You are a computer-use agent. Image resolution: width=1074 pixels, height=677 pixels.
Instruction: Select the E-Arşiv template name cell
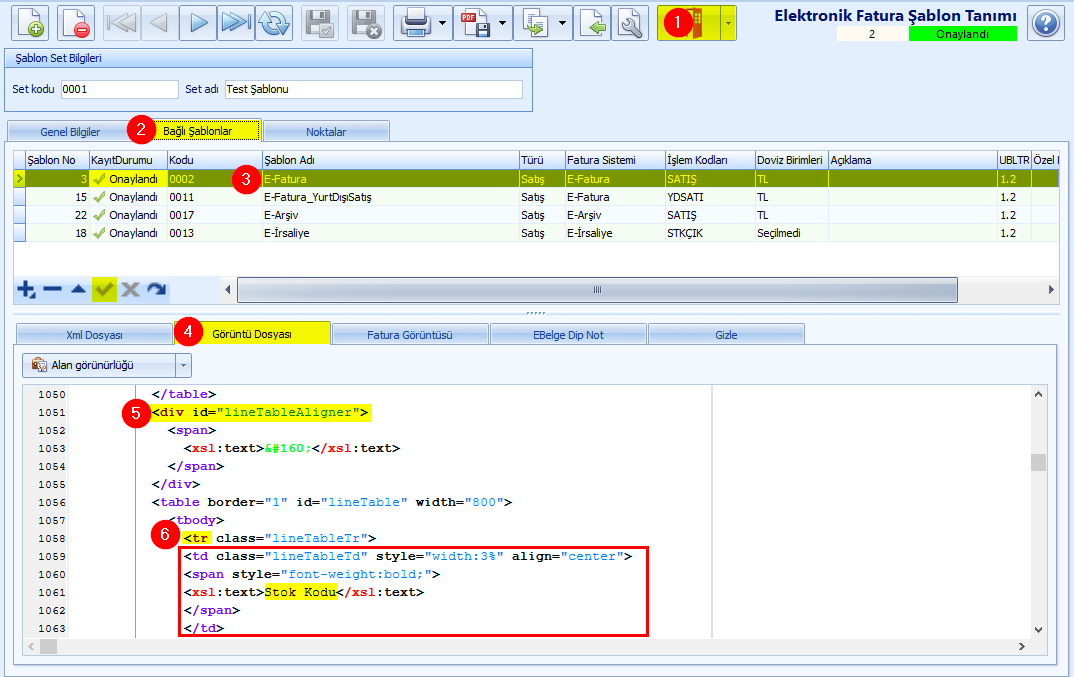[390, 214]
